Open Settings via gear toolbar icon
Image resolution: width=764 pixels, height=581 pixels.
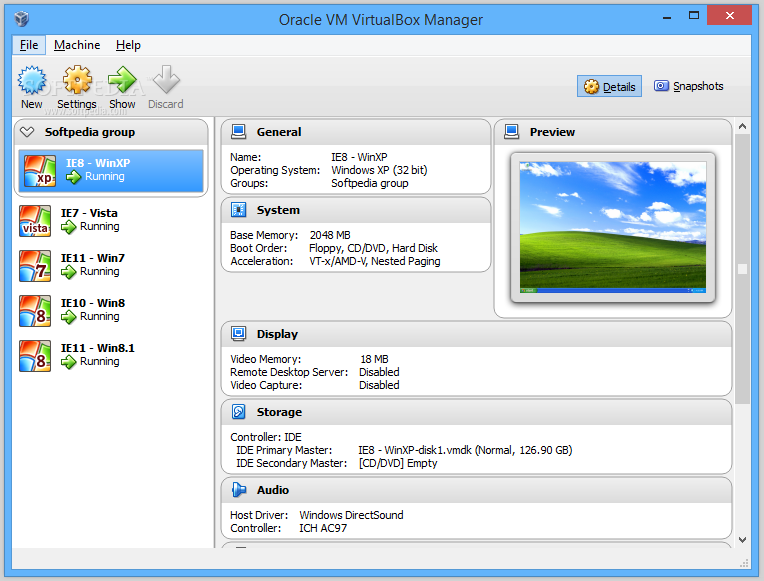[77, 80]
